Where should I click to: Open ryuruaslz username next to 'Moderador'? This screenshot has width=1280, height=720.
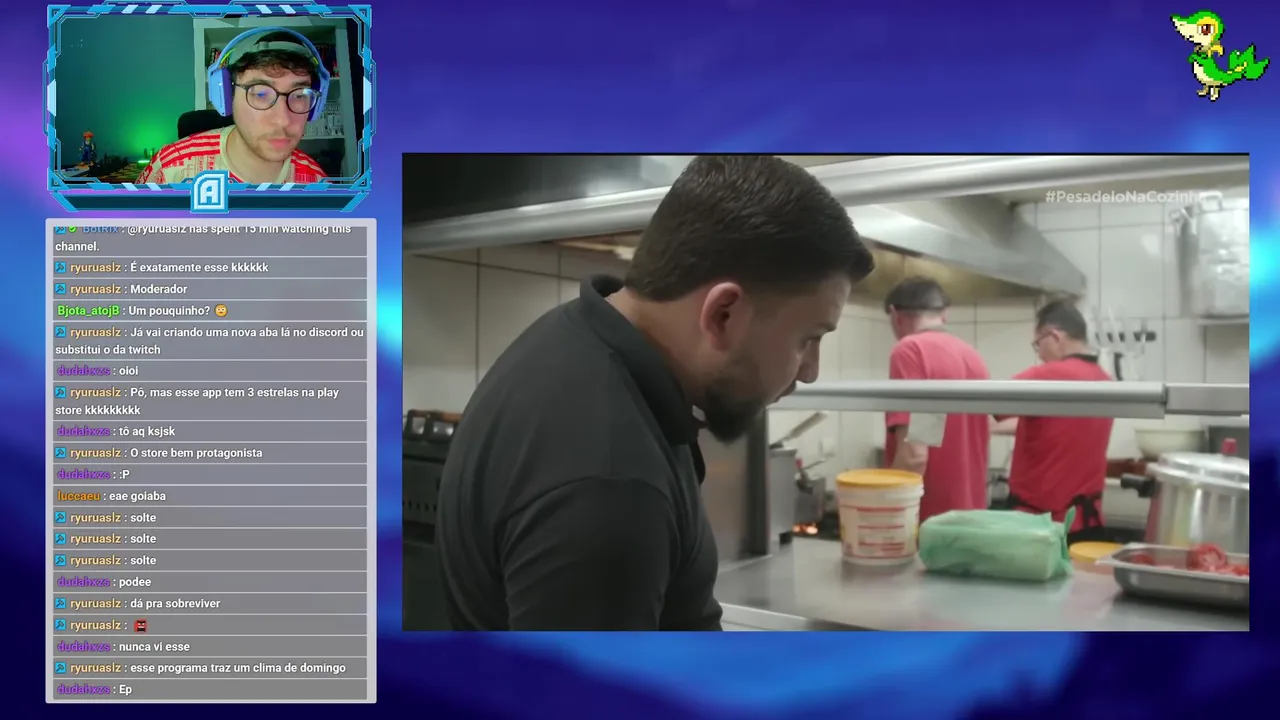pyautogui.click(x=95, y=289)
